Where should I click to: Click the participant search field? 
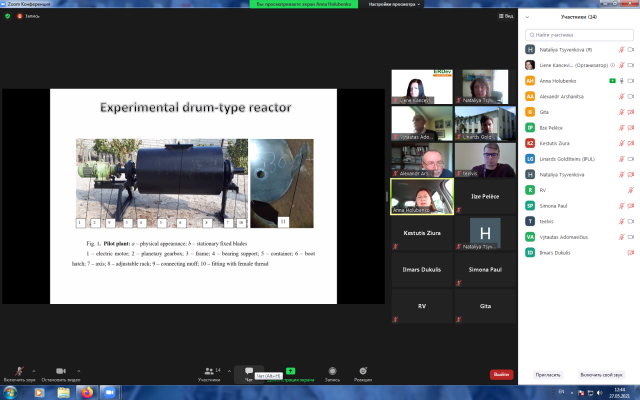tap(579, 34)
